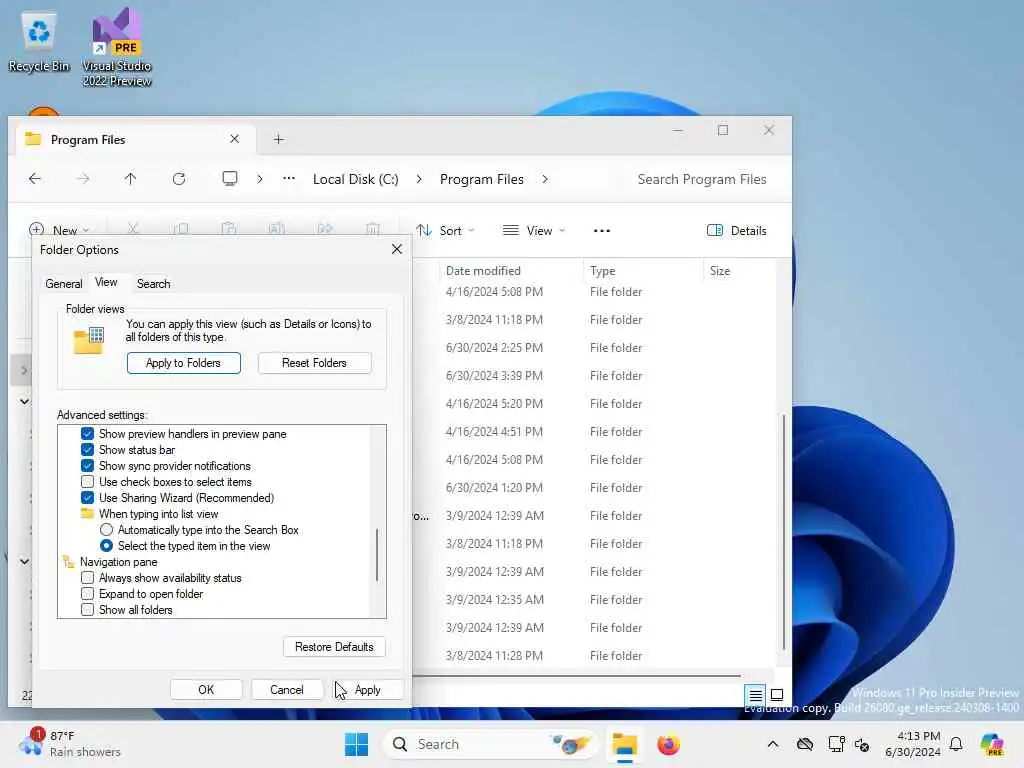Toggle the Details pane button
This screenshot has height=768, width=1024.
click(x=737, y=231)
